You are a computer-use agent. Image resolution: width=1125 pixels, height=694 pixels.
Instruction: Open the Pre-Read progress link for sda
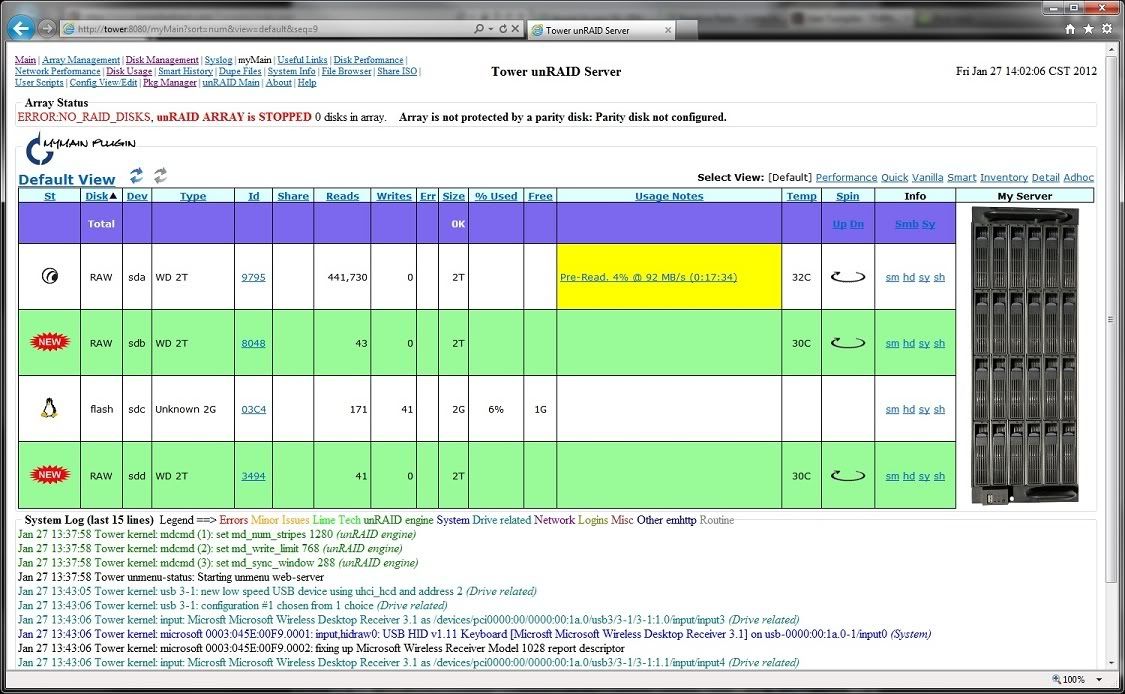pyautogui.click(x=648, y=277)
